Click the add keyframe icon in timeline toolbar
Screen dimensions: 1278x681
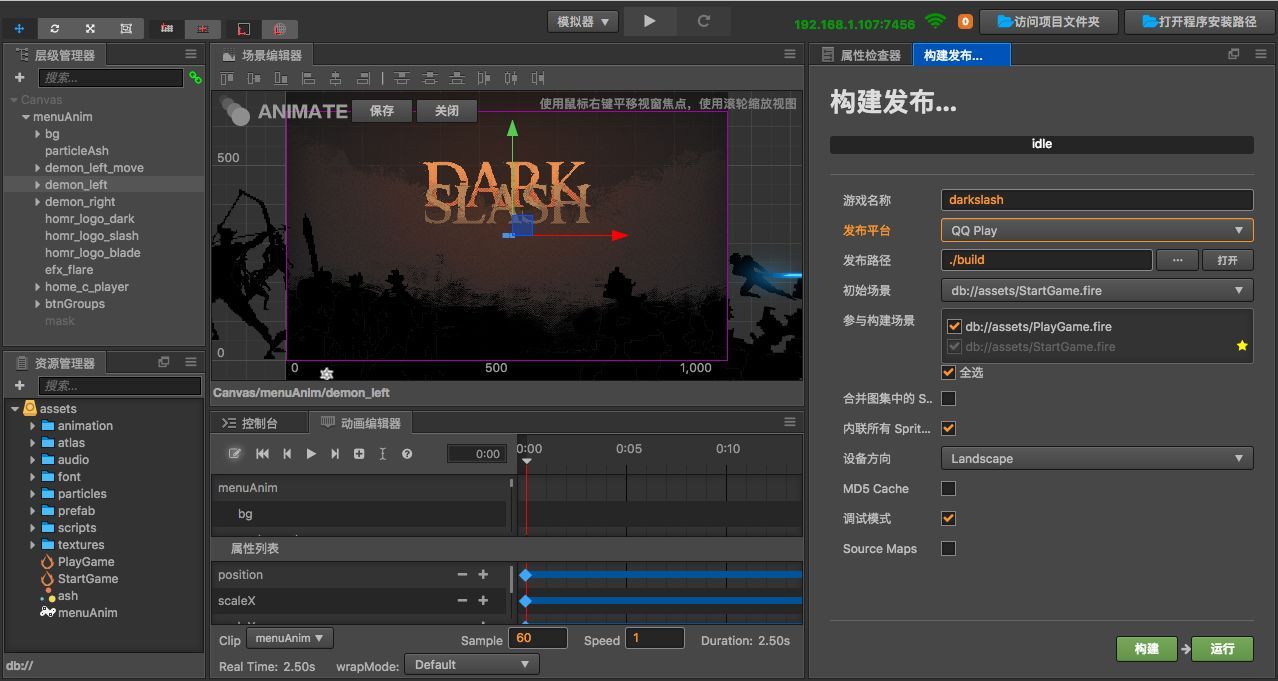359,454
